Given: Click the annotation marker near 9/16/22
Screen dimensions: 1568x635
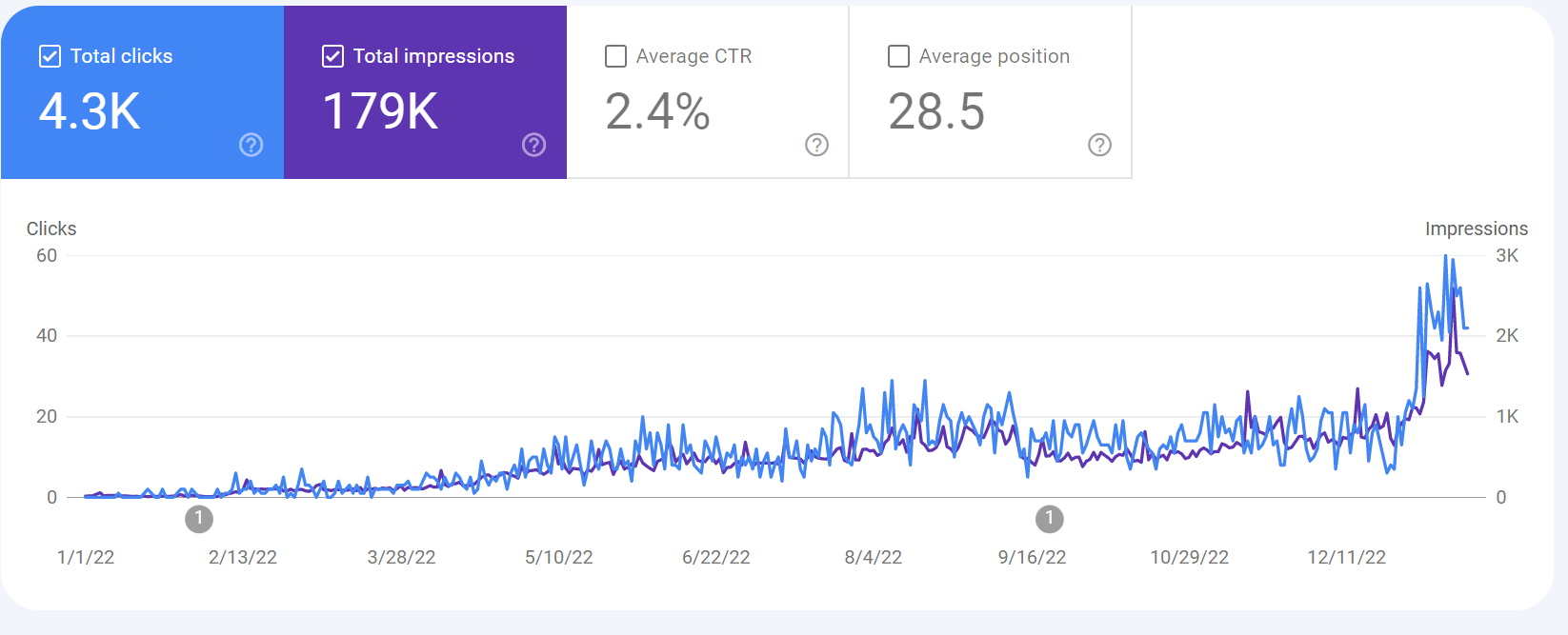Looking at the screenshot, I should pos(1050,519).
